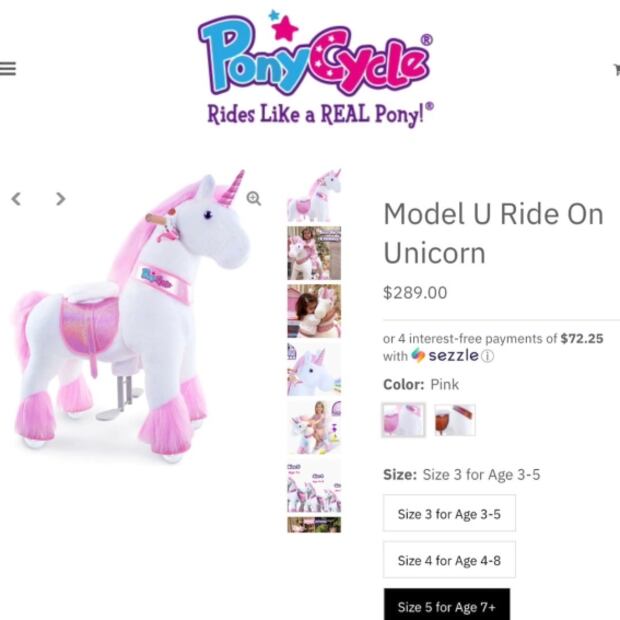This screenshot has width=620, height=620.
Task: Show next product image arrow
Action: click(60, 199)
